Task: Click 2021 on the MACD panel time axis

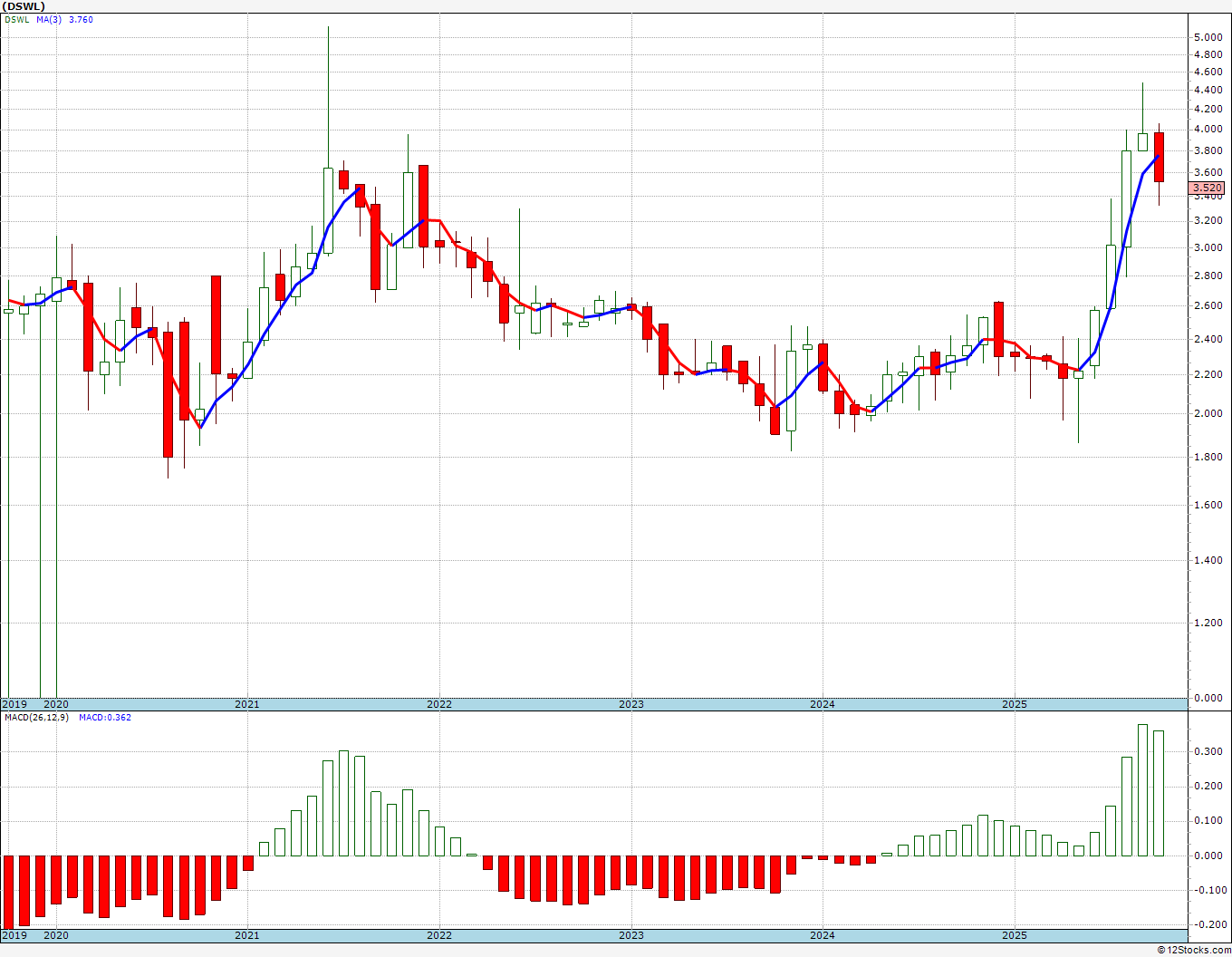Action: pyautogui.click(x=247, y=935)
